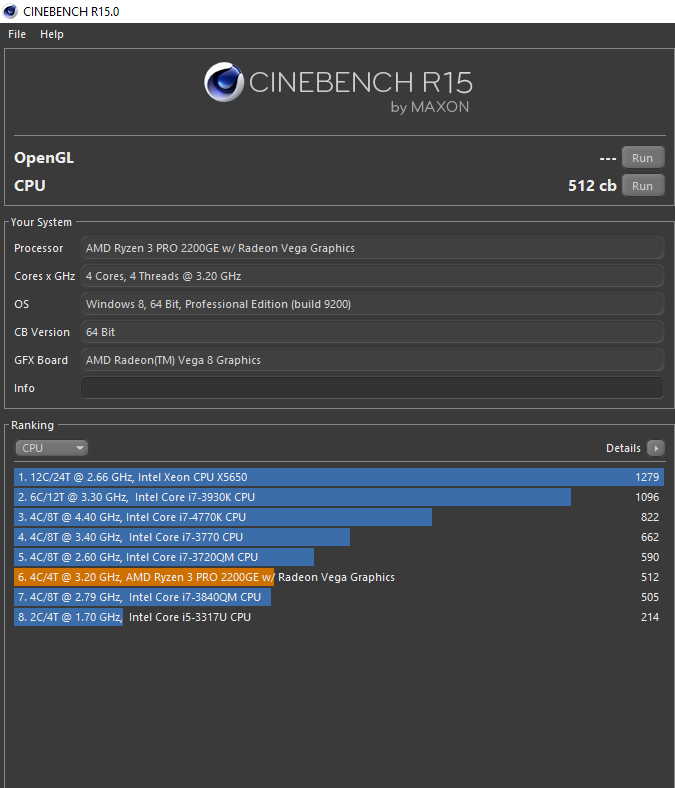675x788 pixels.
Task: Click the Details label in Ranking
Action: [x=623, y=448]
